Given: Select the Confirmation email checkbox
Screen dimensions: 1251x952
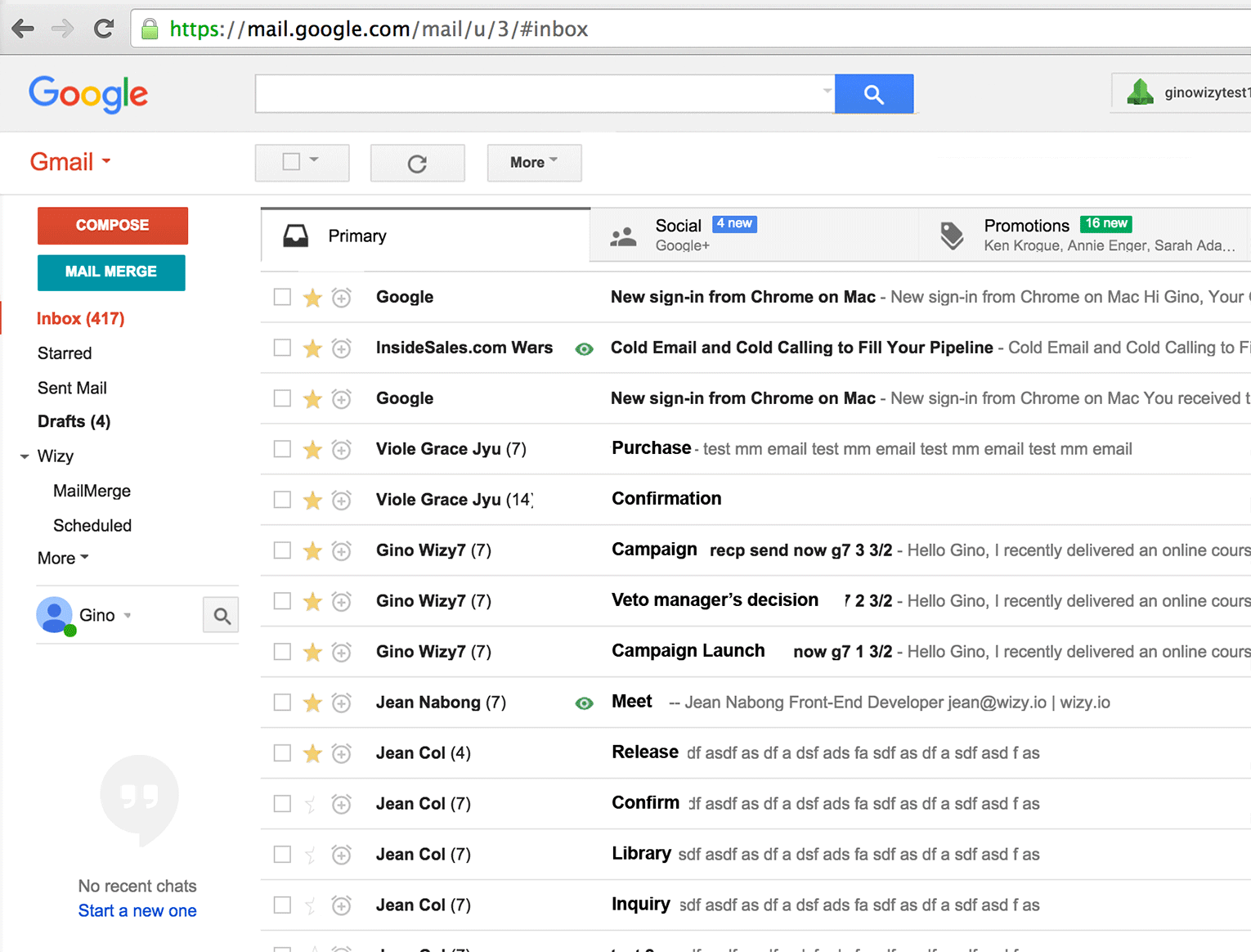Looking at the screenshot, I should [282, 500].
